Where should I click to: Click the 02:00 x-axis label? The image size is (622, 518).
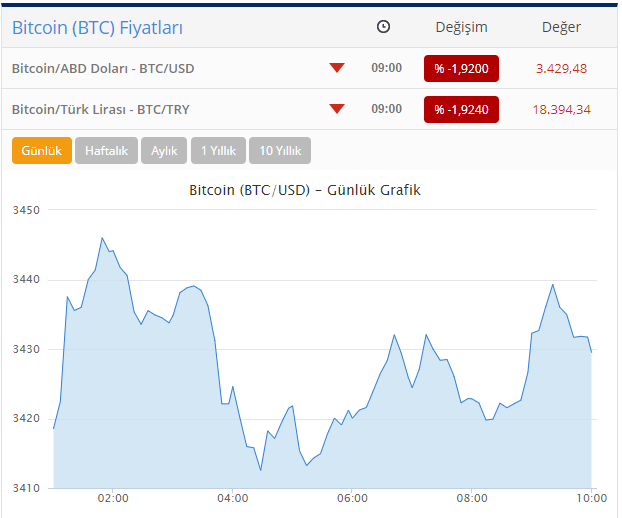point(113,498)
